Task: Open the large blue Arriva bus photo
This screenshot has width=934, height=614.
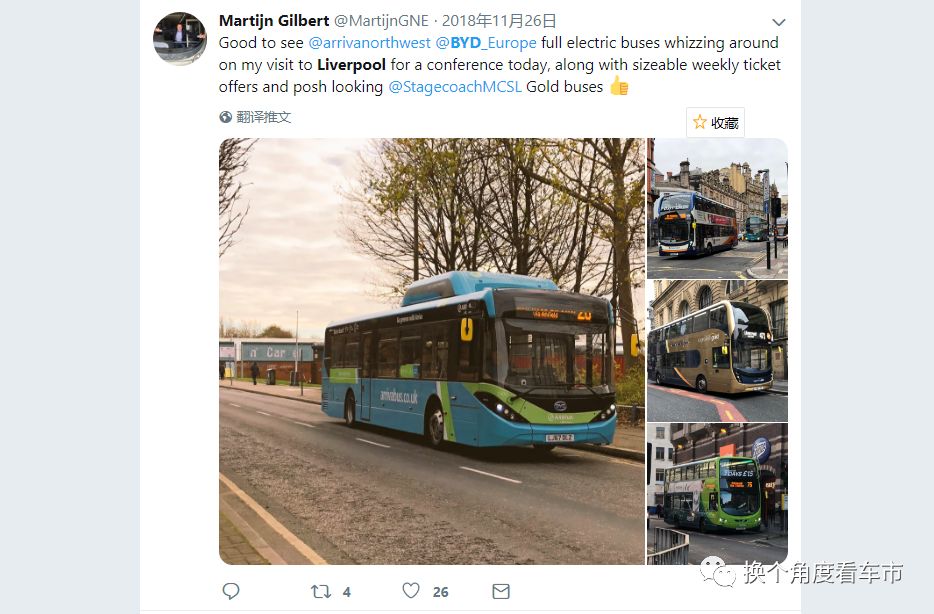Action: 432,351
